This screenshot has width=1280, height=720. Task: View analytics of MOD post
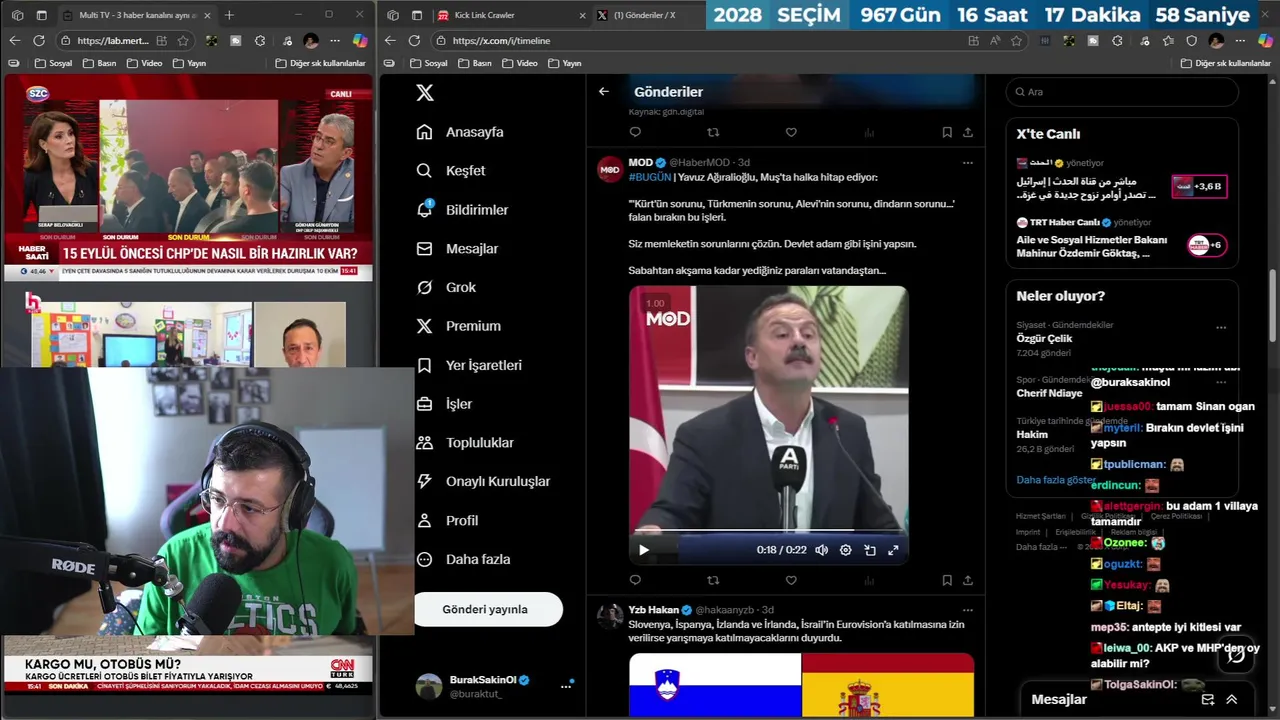(x=869, y=580)
